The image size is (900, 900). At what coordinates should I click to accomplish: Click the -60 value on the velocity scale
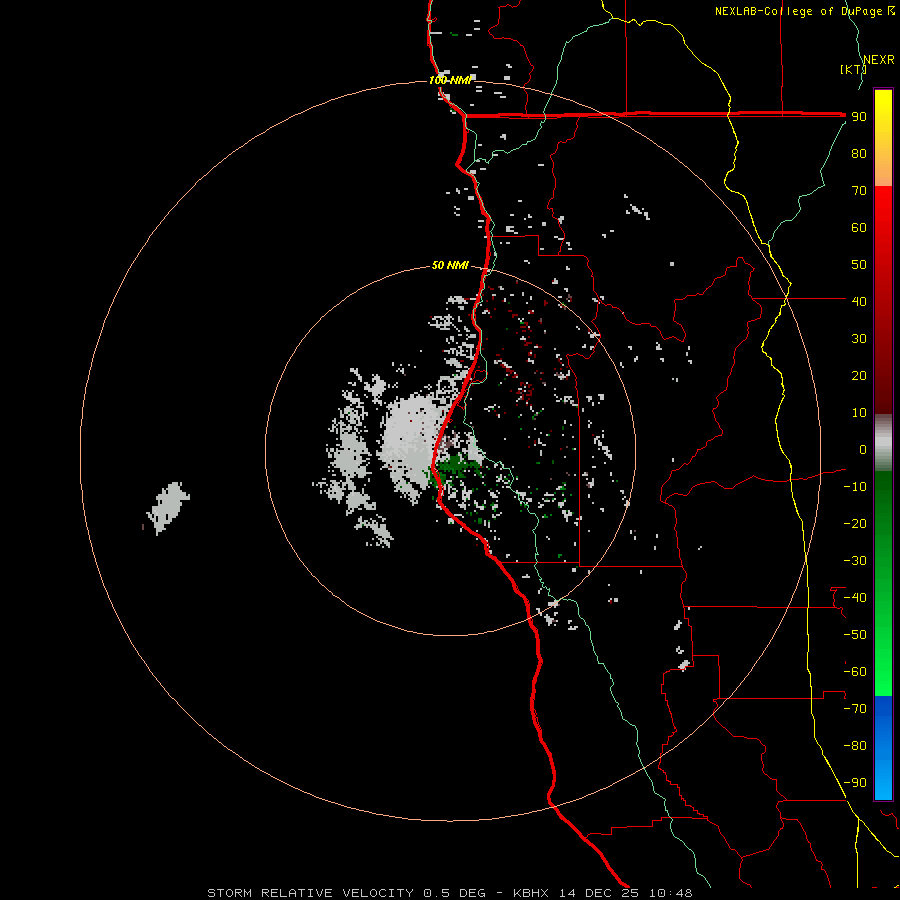[x=855, y=672]
